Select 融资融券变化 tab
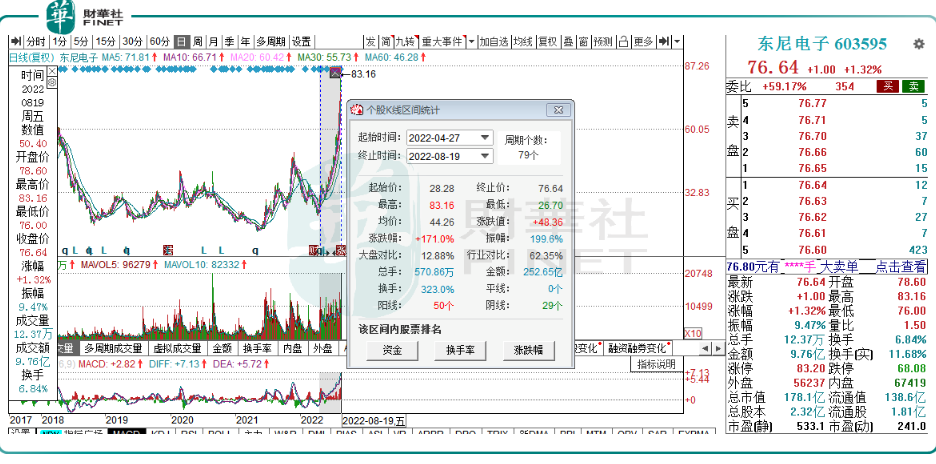This screenshot has height=464, width=936. (637, 348)
